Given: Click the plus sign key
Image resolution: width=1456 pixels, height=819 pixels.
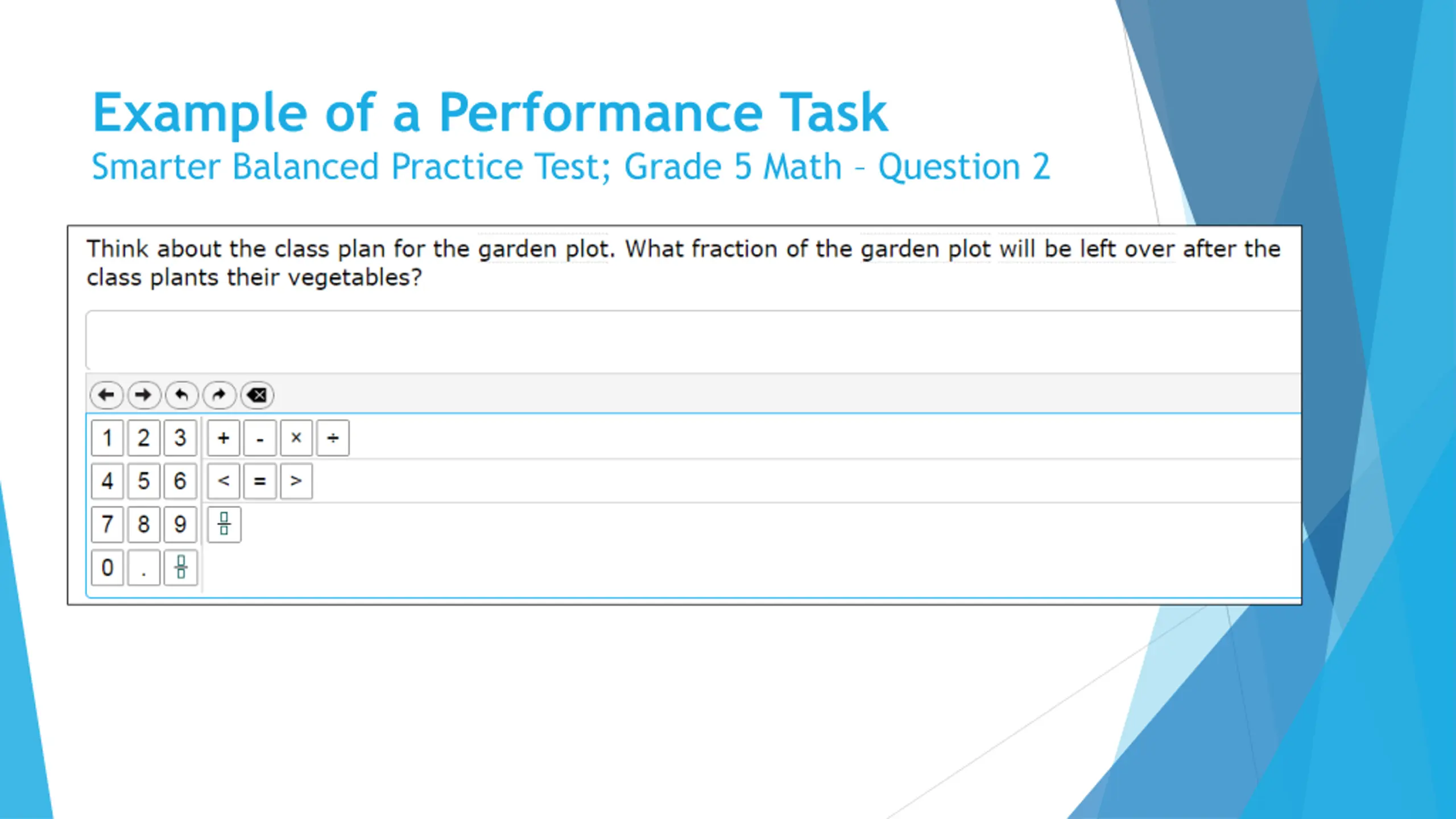Looking at the screenshot, I should [224, 438].
